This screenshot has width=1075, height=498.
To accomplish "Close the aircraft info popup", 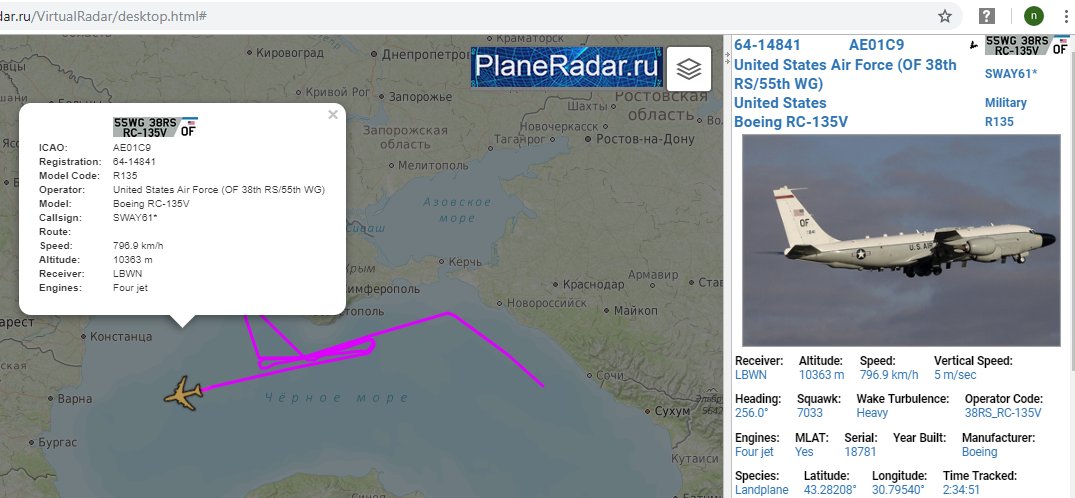I will click(x=333, y=114).
